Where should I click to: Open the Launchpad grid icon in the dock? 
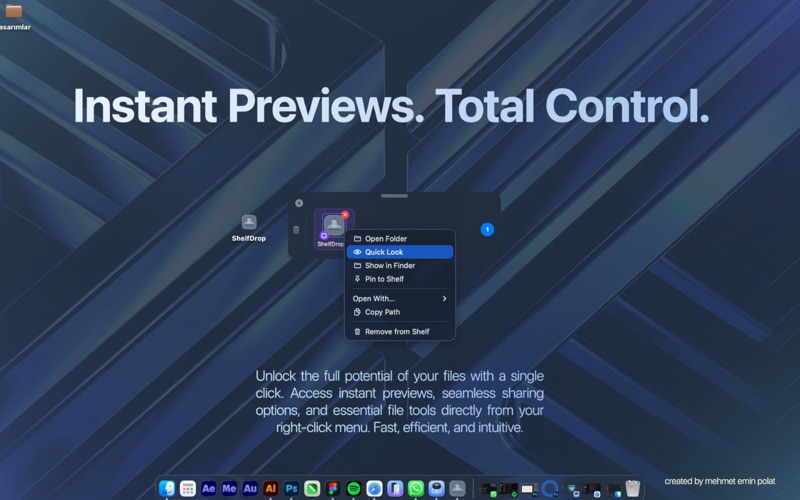click(x=188, y=488)
